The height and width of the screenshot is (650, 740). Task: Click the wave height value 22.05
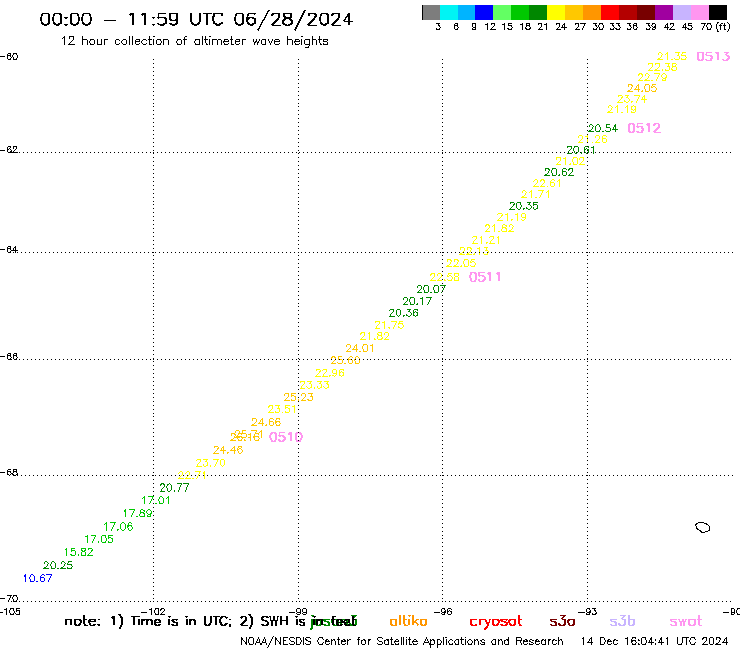click(x=461, y=263)
